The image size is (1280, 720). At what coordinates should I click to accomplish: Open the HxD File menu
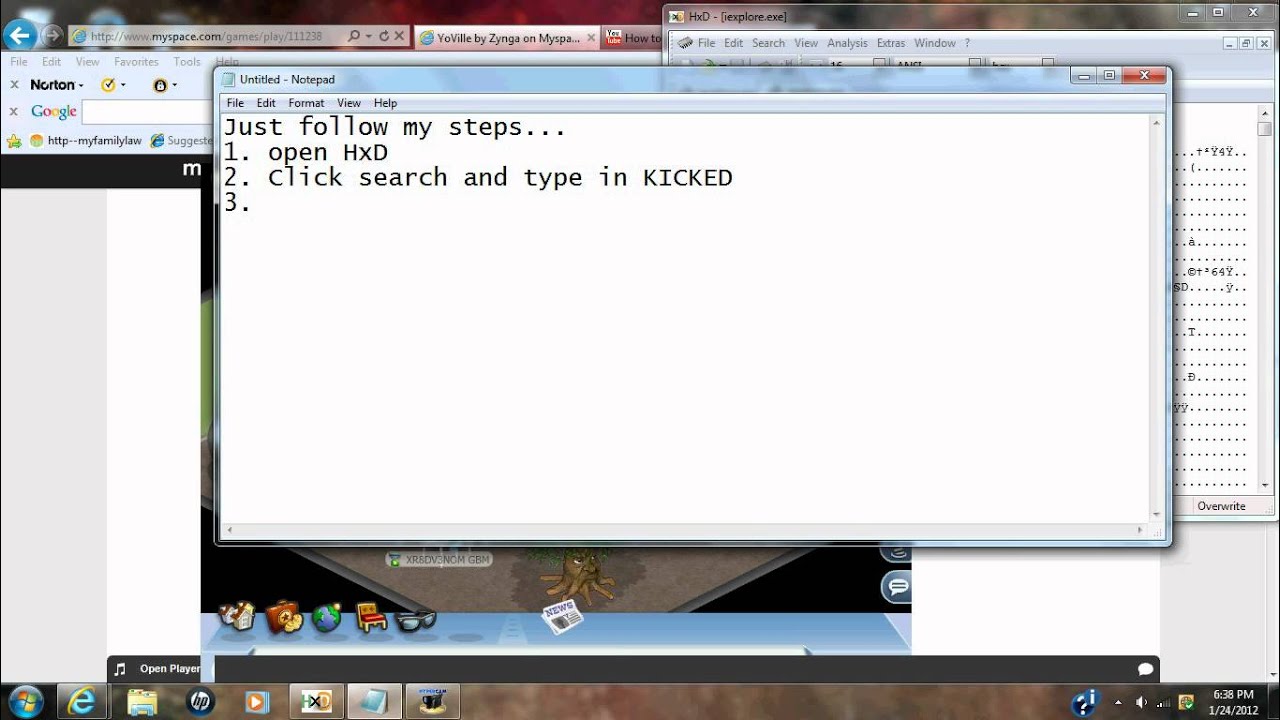click(706, 43)
